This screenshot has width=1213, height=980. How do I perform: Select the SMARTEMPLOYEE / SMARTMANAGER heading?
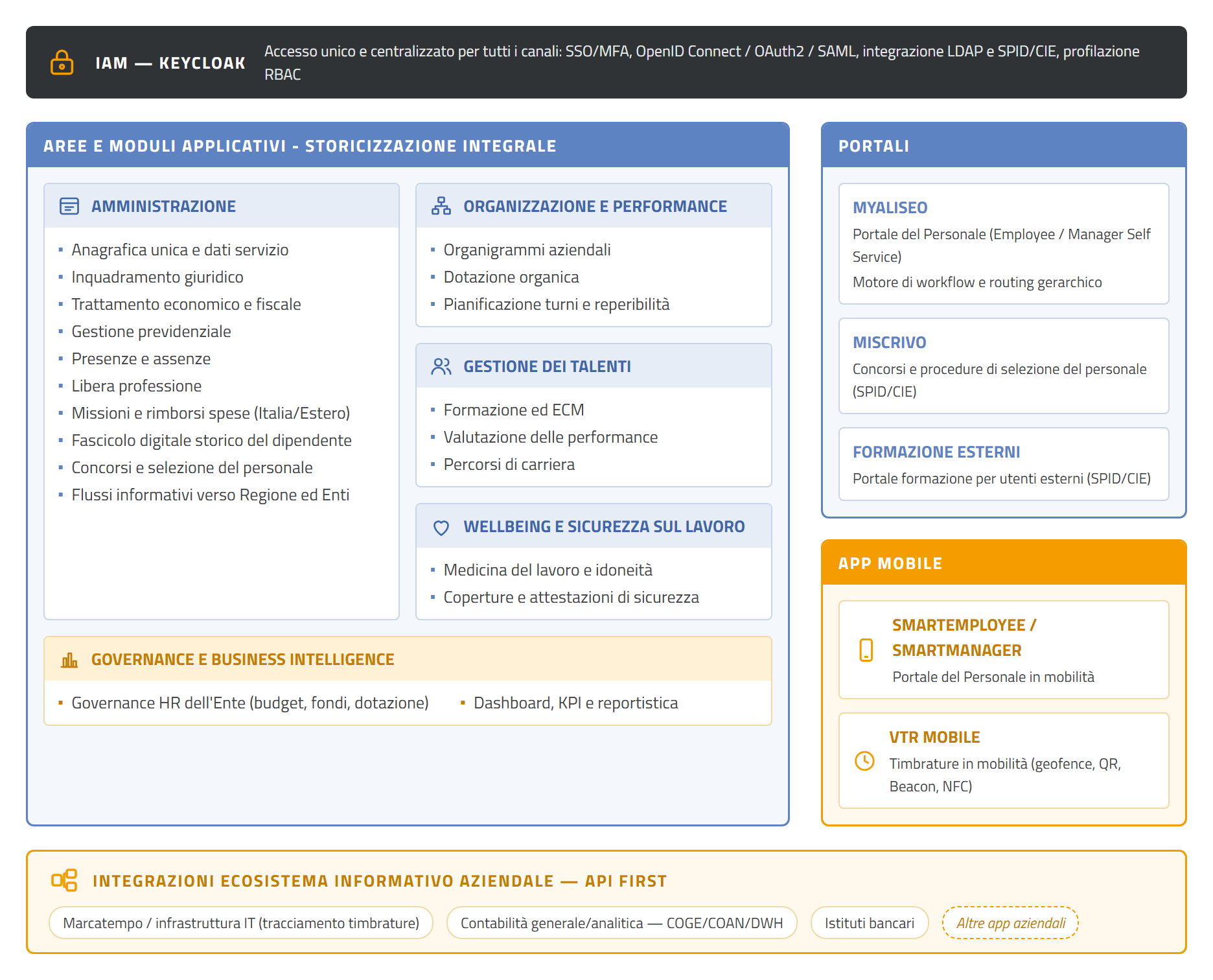pyautogui.click(x=964, y=638)
